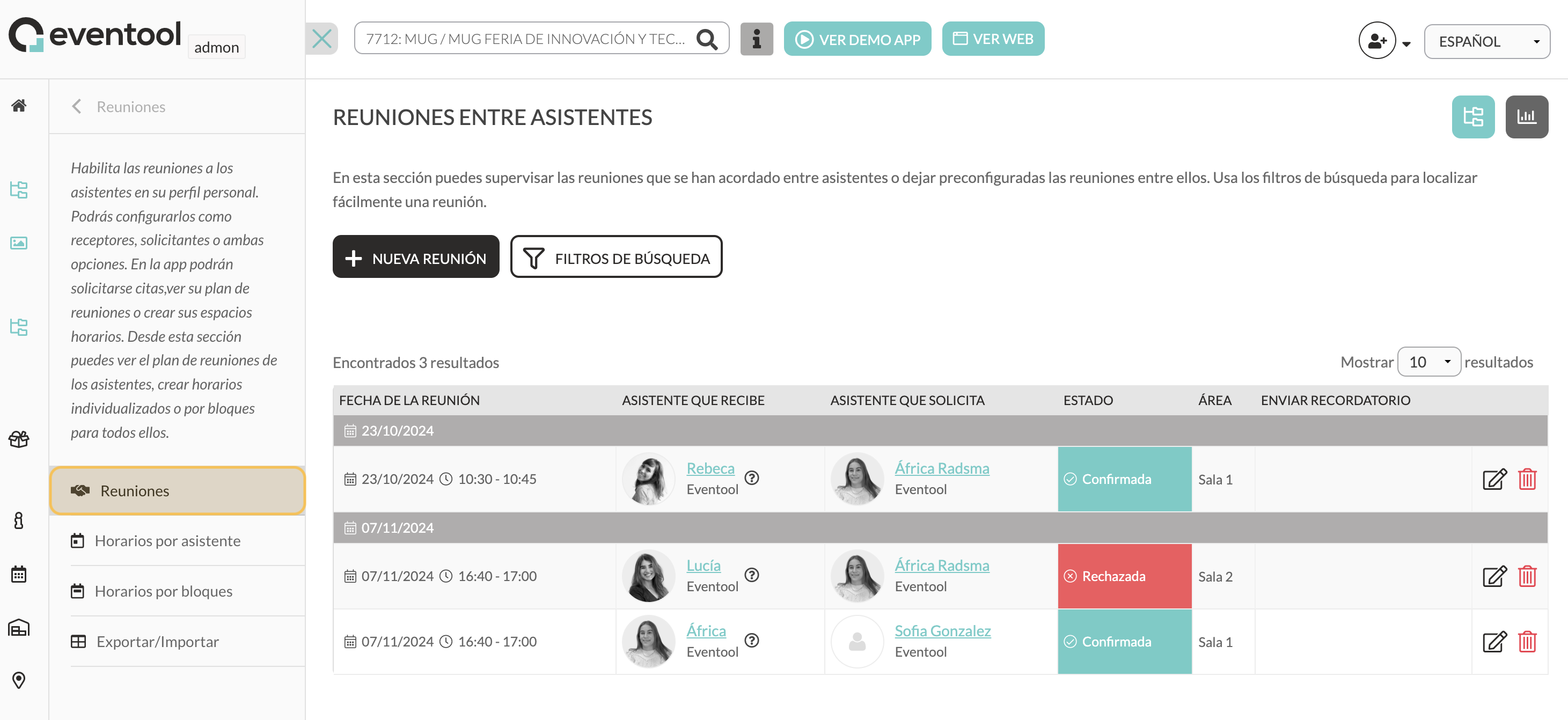Click the VER WEB button
Screen dimensions: 1568x720
[x=993, y=39]
